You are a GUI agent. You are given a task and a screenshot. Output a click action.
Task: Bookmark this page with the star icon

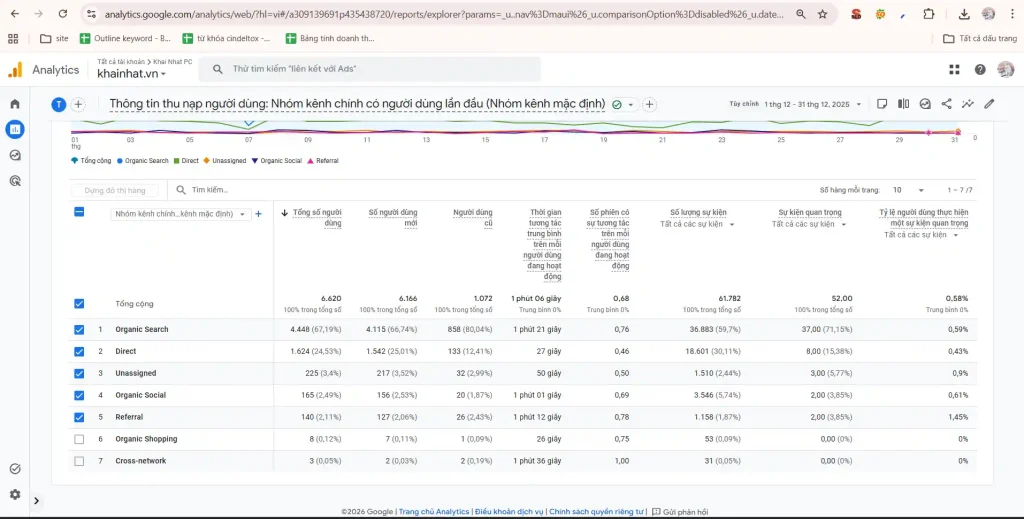pyautogui.click(x=822, y=14)
